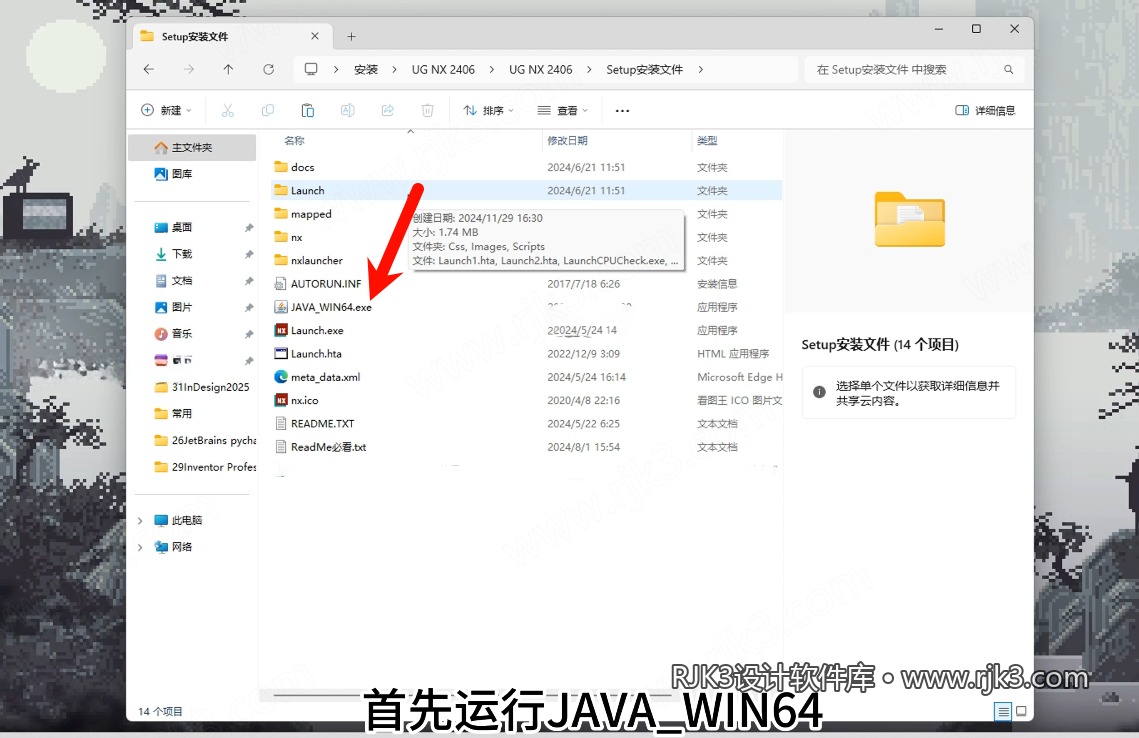The width and height of the screenshot is (1139, 738).
Task: Go forward with the right arrow
Action: coord(189,69)
